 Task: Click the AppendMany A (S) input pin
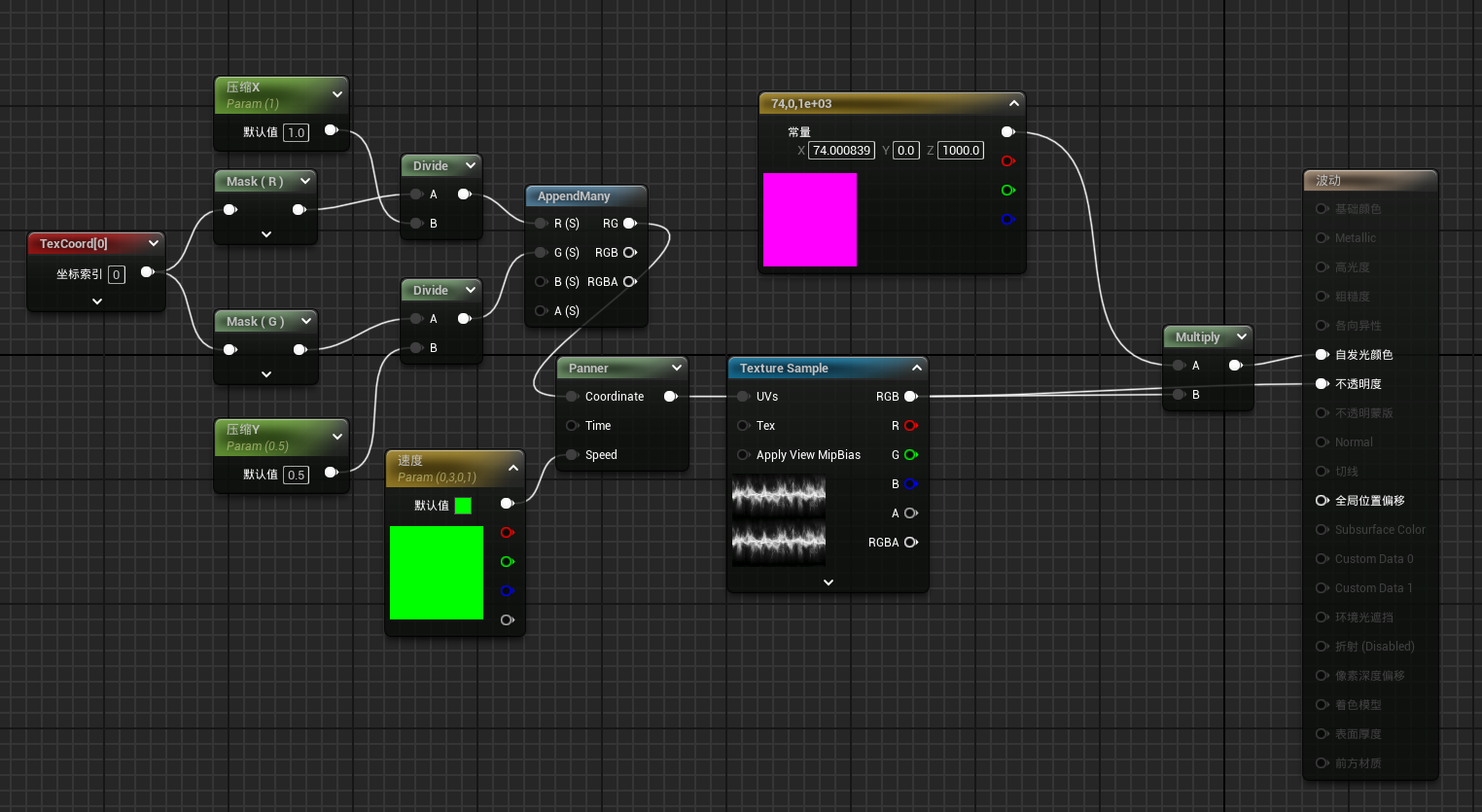point(541,311)
